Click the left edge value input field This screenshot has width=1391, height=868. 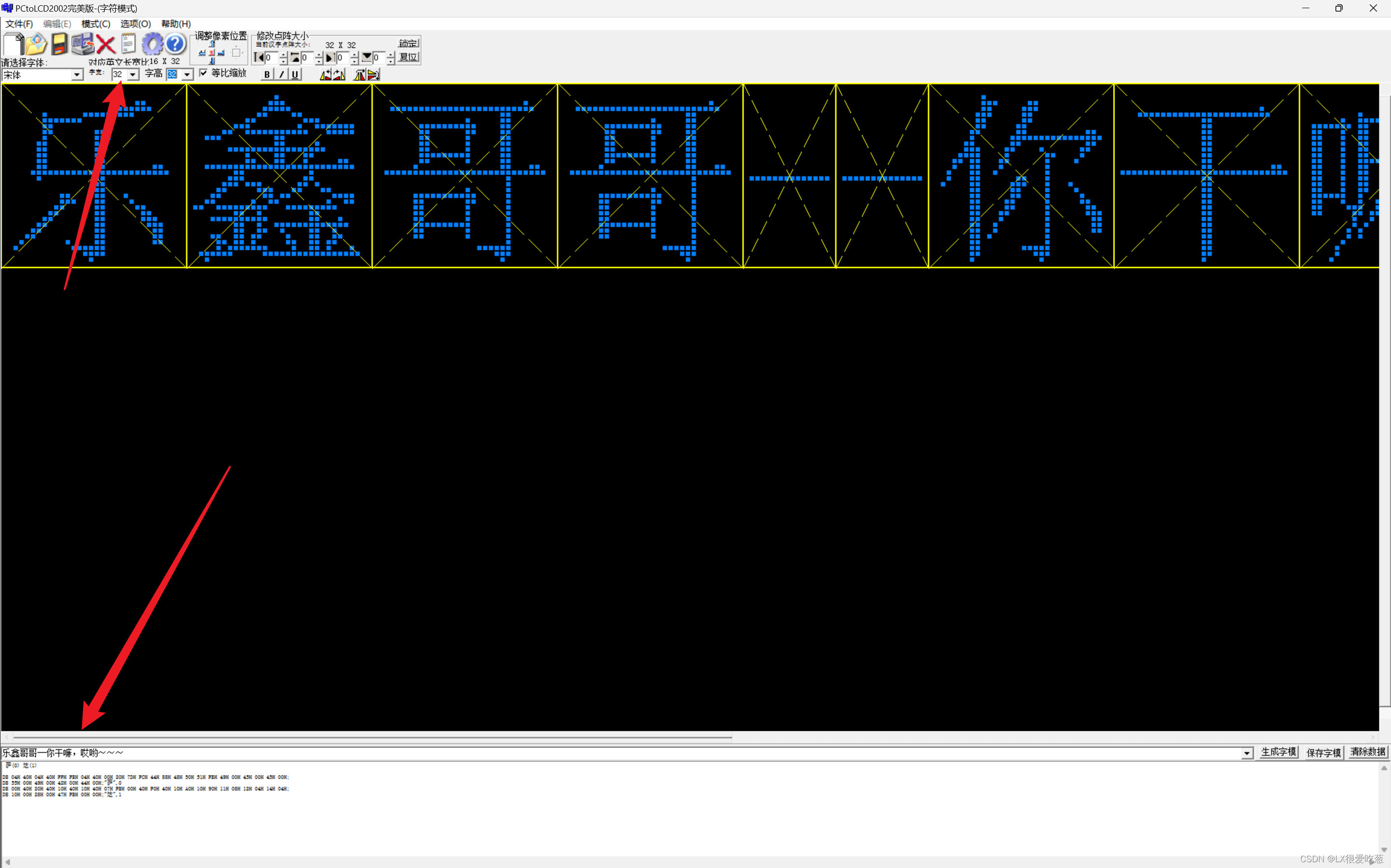pyautogui.click(x=272, y=57)
